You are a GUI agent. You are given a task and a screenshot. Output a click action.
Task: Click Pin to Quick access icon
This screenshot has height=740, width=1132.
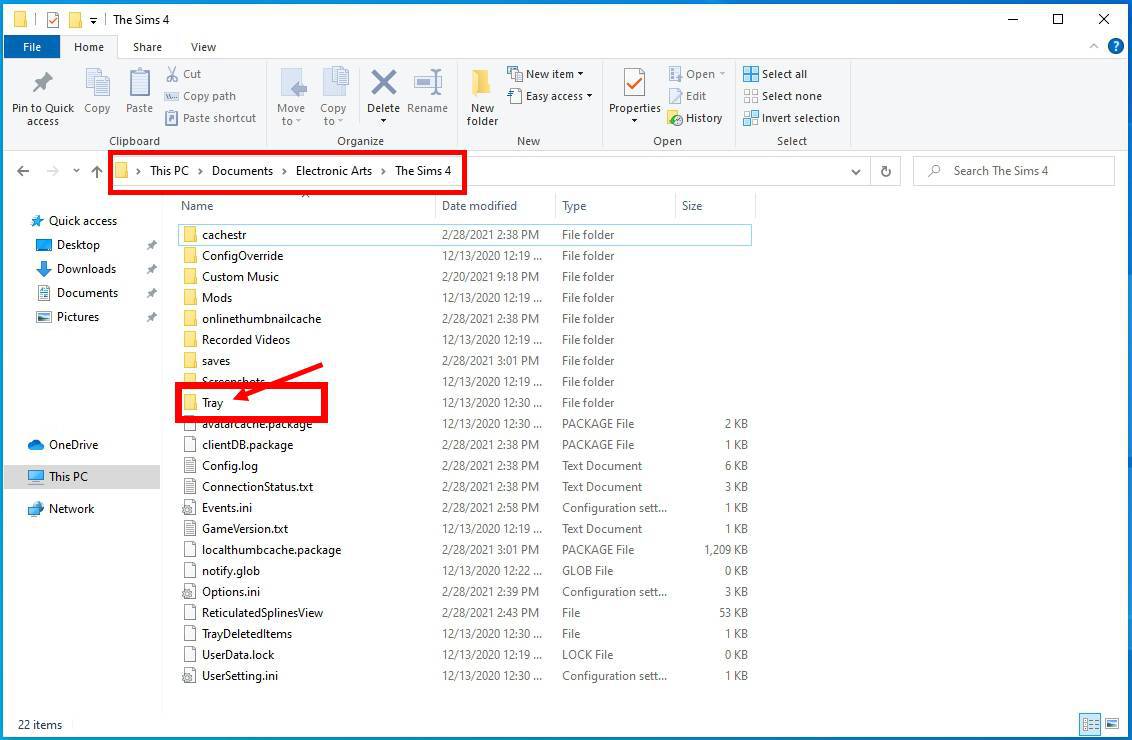pos(43,83)
